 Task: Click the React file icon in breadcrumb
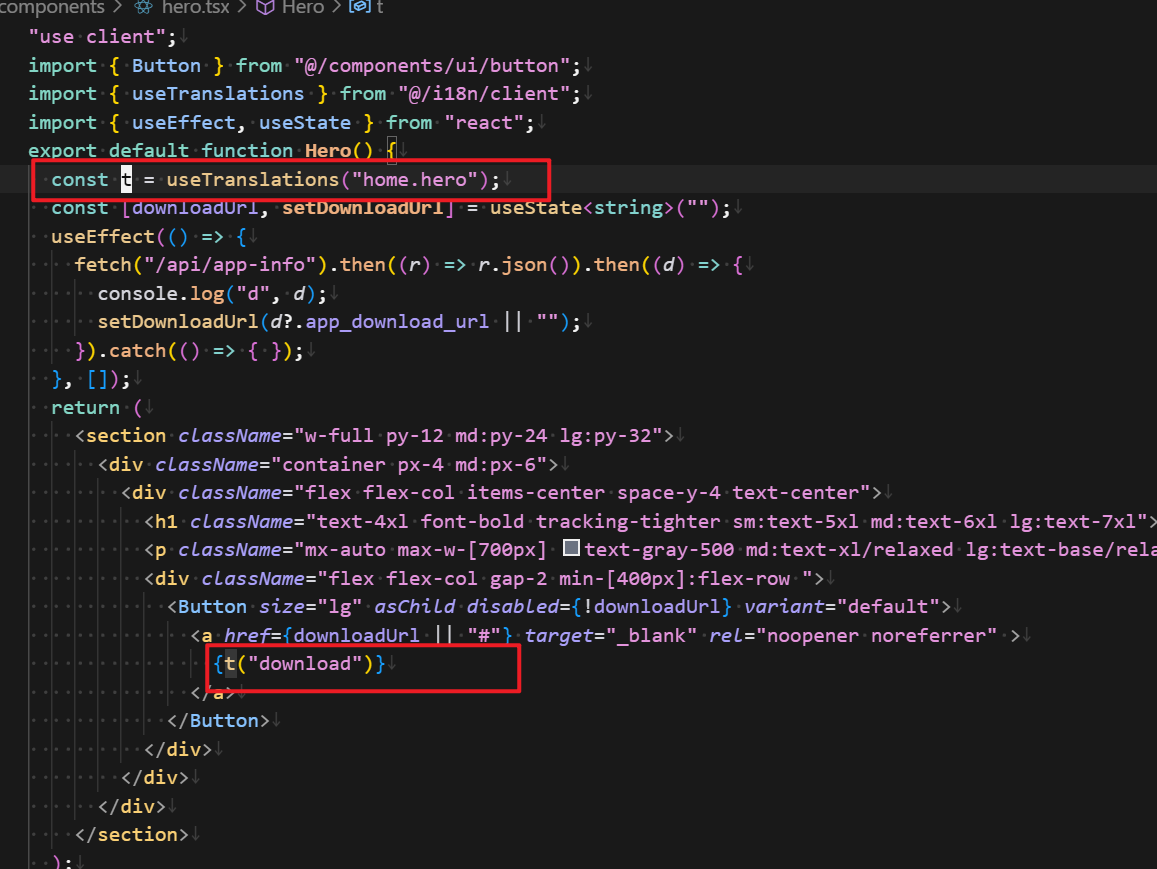click(143, 8)
